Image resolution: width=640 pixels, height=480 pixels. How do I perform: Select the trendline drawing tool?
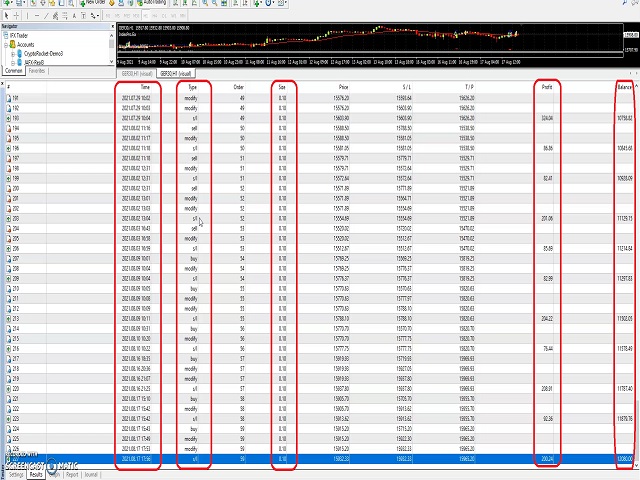click(46, 16)
